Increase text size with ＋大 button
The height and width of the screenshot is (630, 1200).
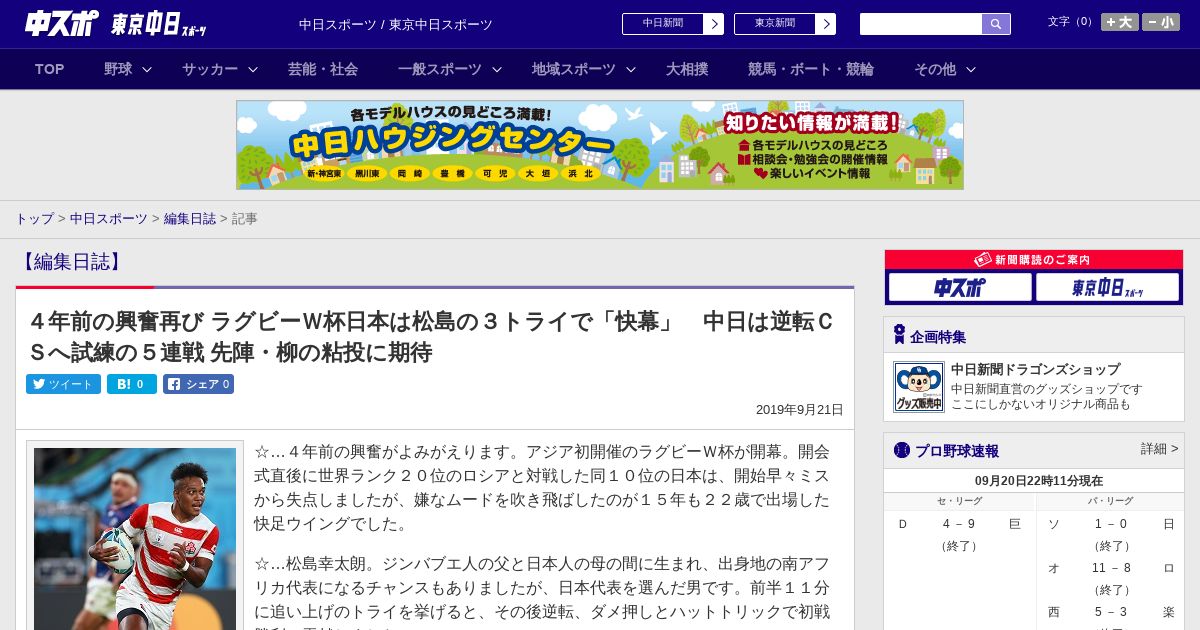(x=1119, y=22)
